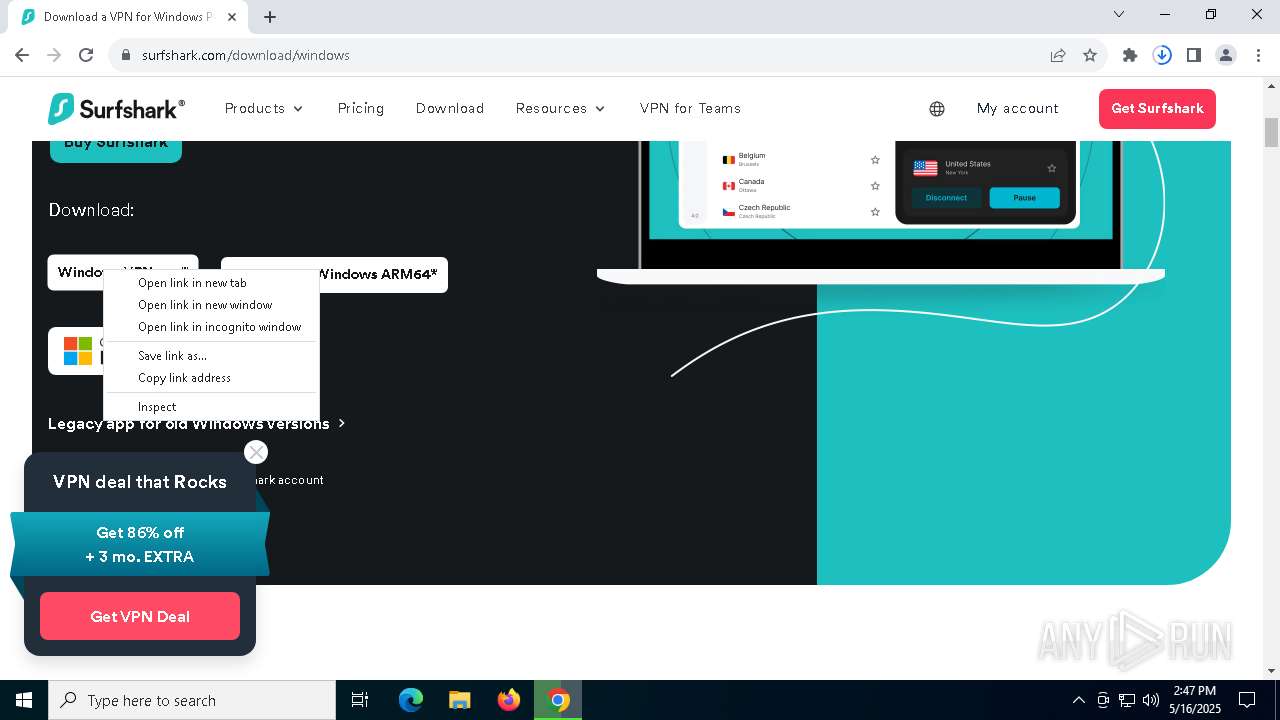Choose Inspect from context menu
1280x720 pixels.
pos(211,407)
